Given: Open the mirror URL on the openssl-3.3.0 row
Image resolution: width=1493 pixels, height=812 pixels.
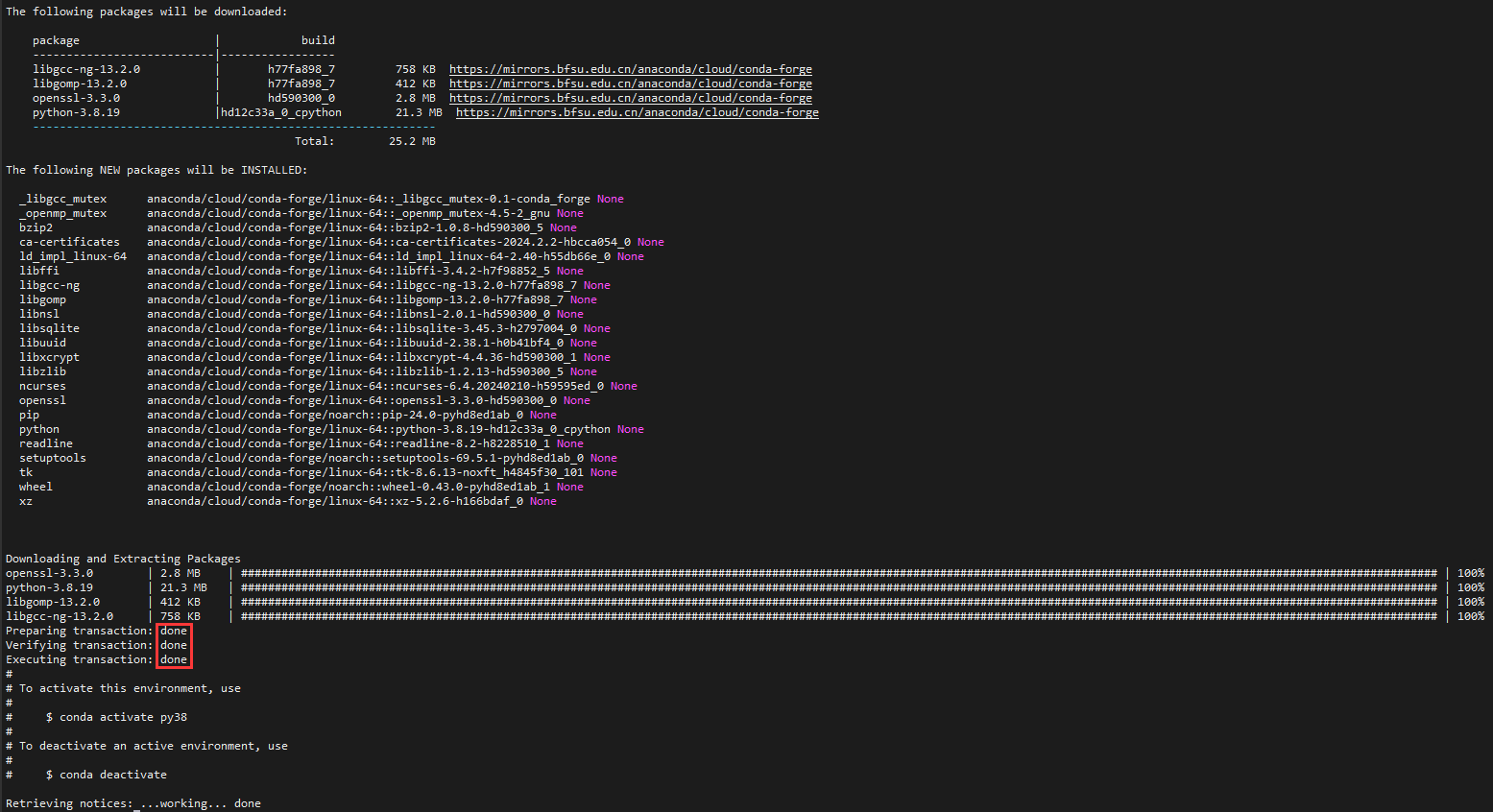Looking at the screenshot, I should point(631,98).
